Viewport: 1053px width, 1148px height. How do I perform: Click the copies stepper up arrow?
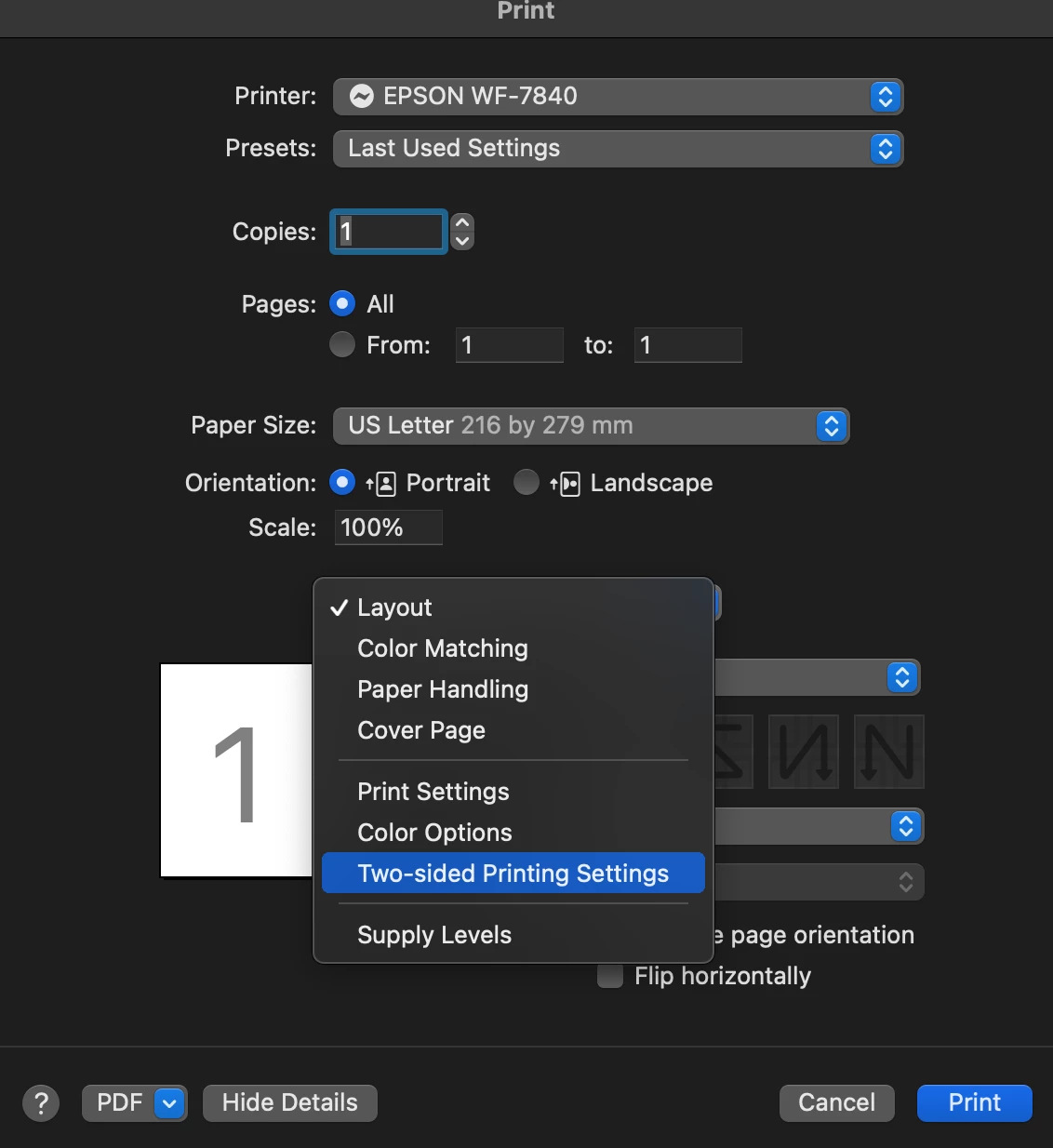tap(462, 222)
